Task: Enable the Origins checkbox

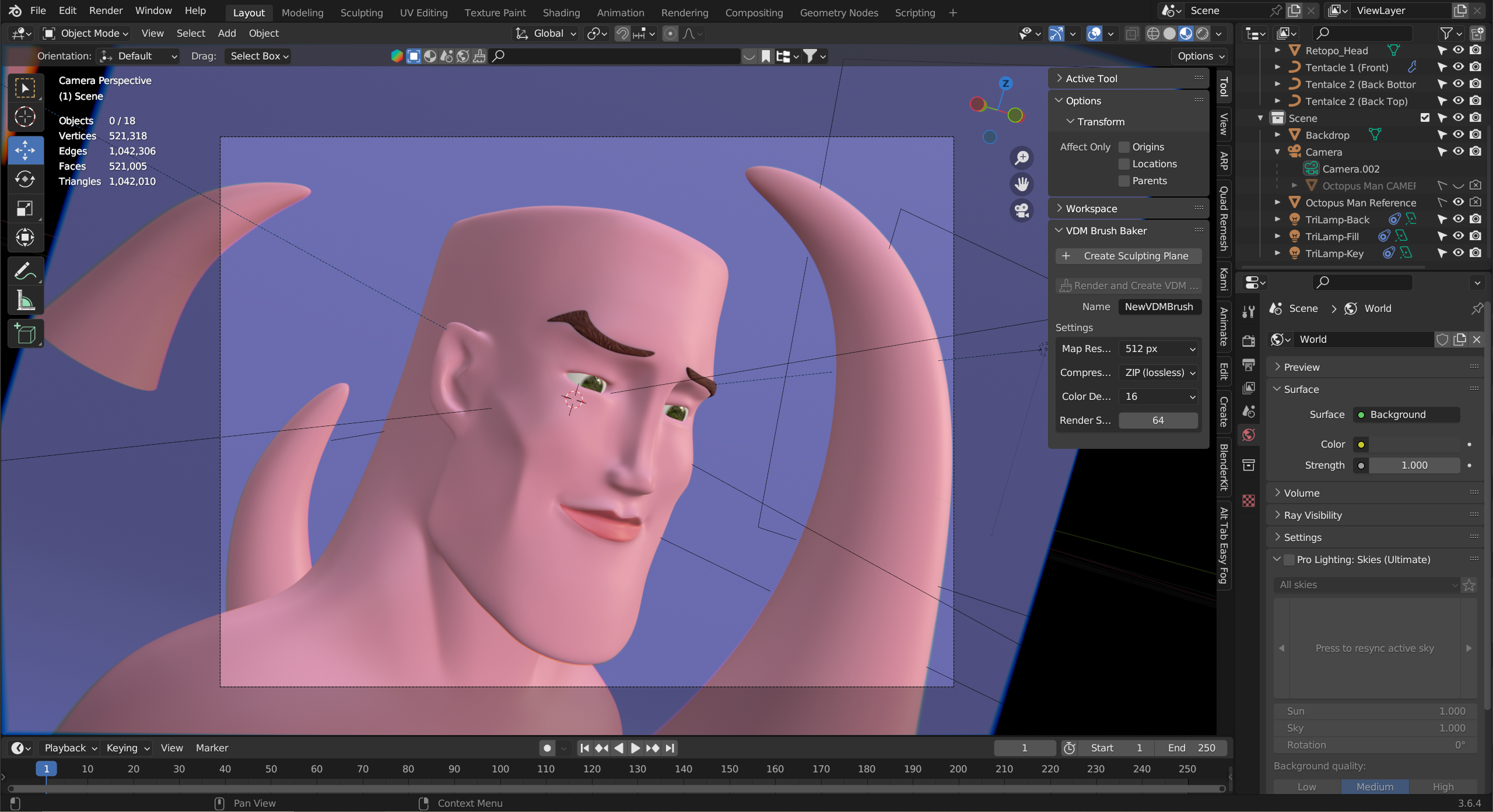Action: coord(1124,147)
